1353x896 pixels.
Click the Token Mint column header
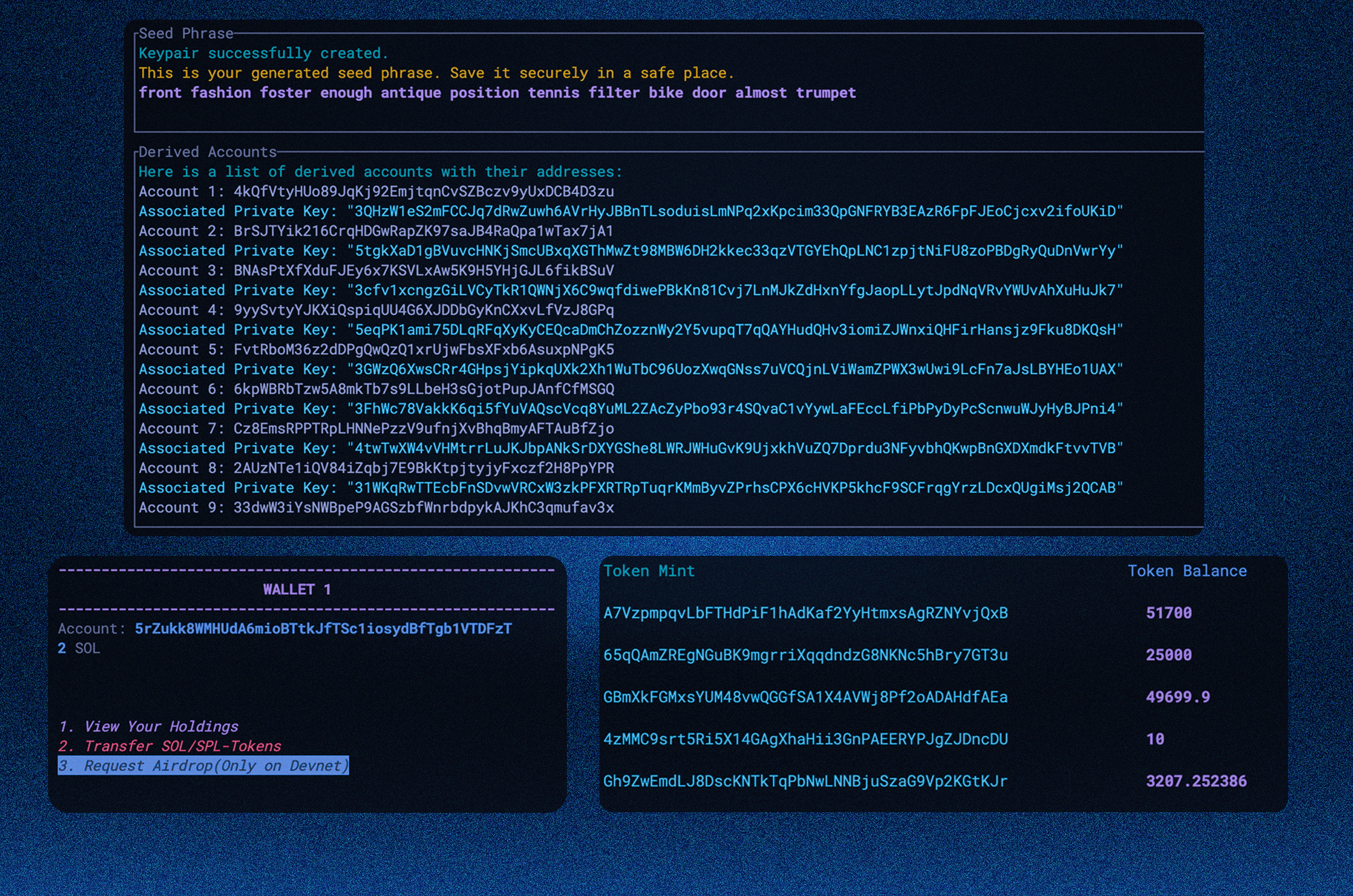coord(649,571)
